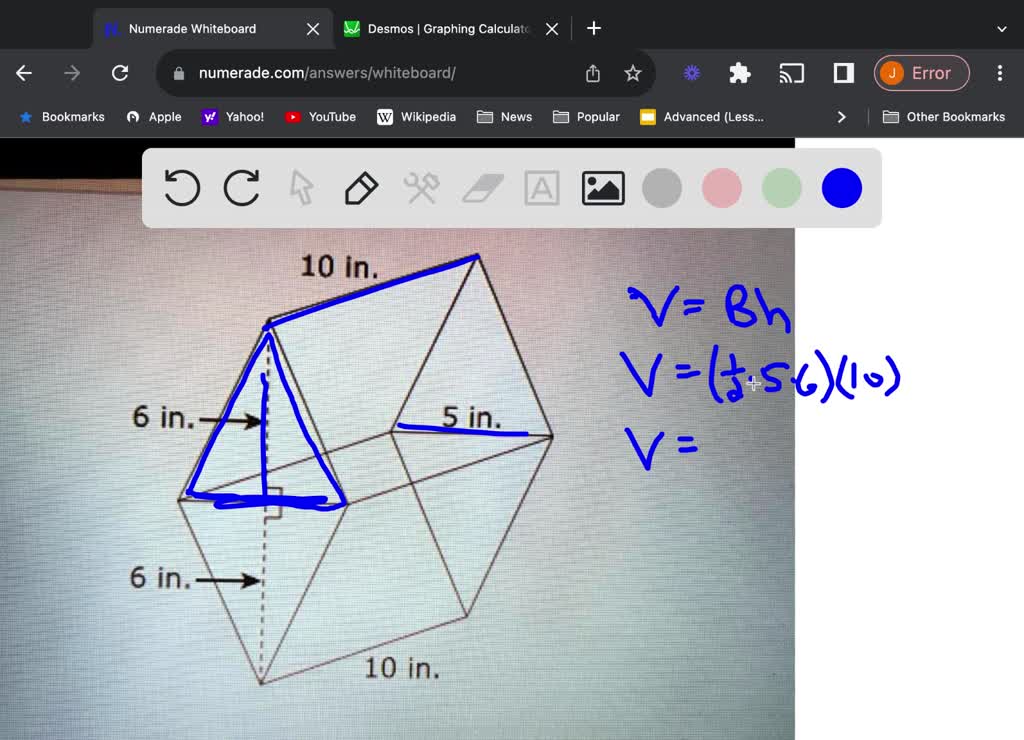Select the text tool (A icon)

(541, 188)
